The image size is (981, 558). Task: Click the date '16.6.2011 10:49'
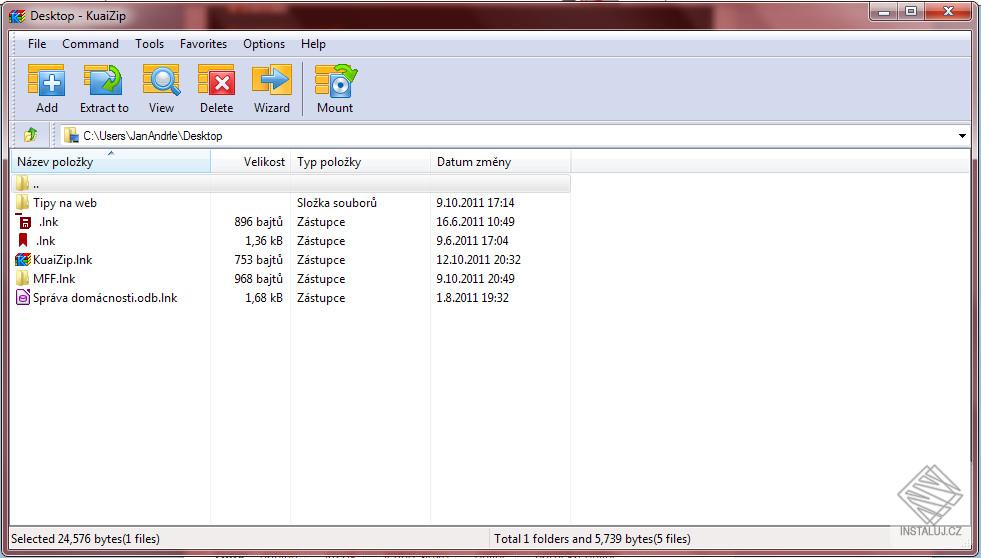tap(475, 221)
